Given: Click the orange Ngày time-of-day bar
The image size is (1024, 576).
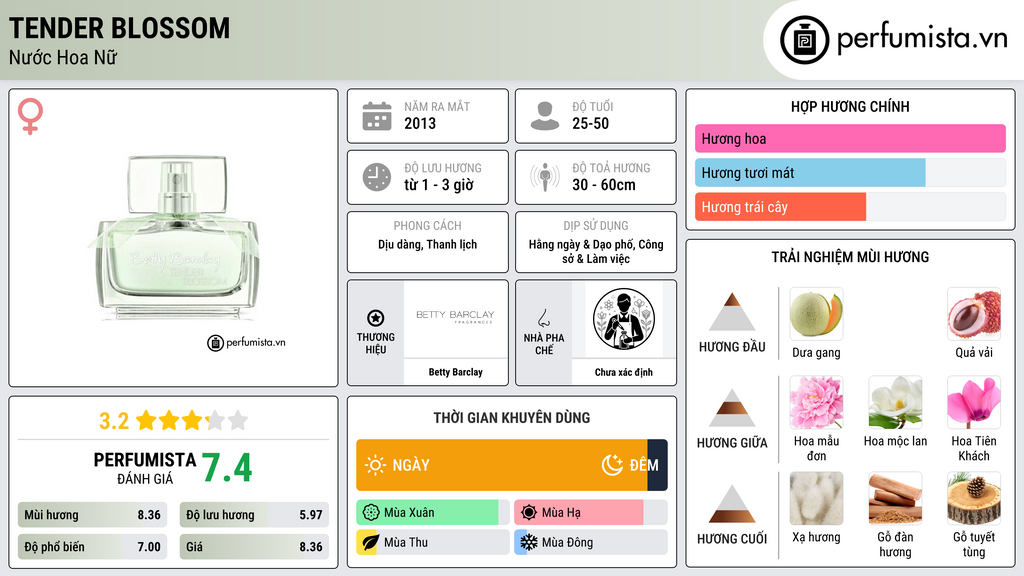Looking at the screenshot, I should (502, 465).
